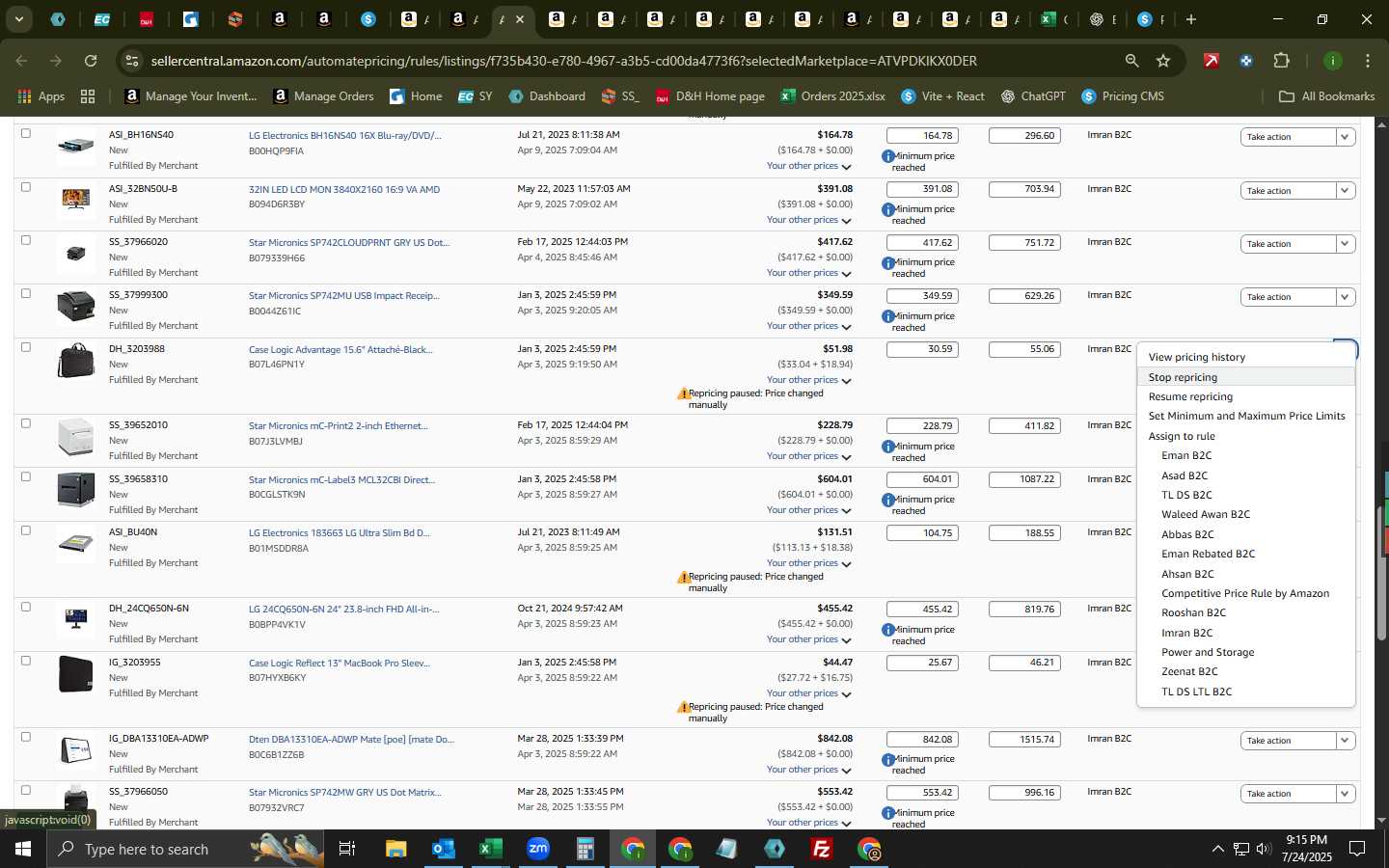The height and width of the screenshot is (868, 1389).
Task: Open a new browser tab
Action: point(1191,19)
